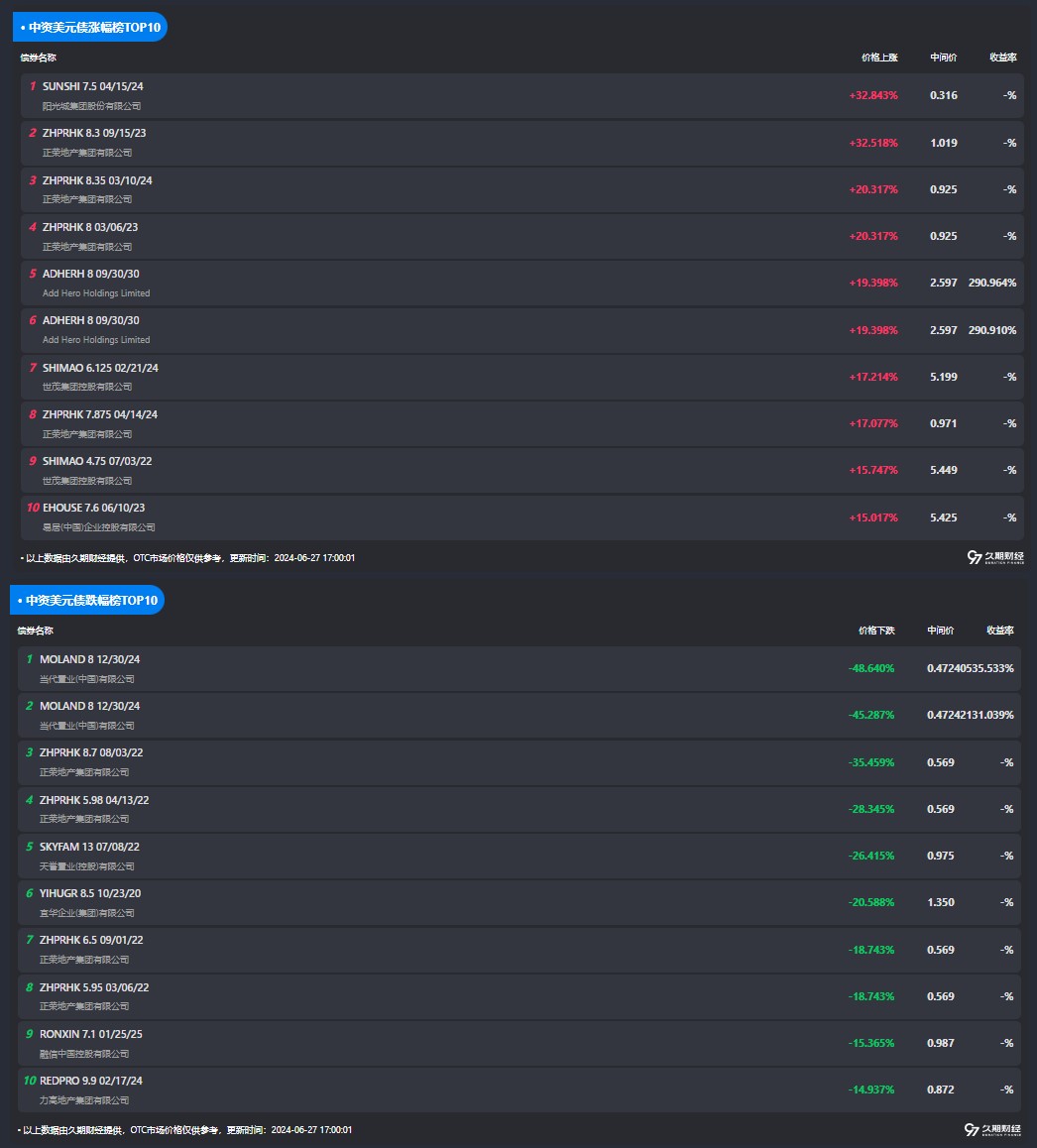Sort by the 价格下跌 column header

coord(876,631)
